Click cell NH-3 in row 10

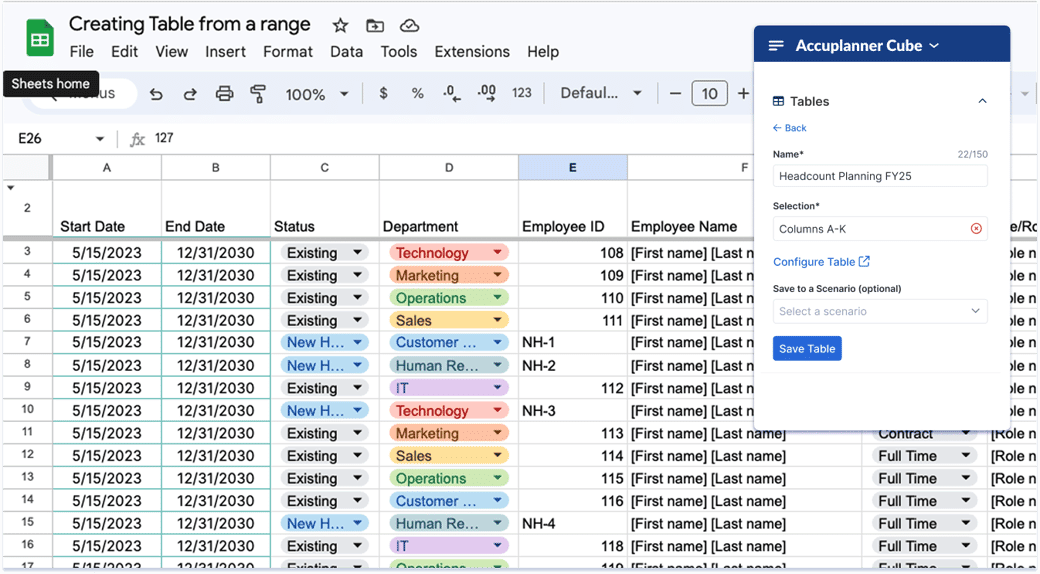[x=572, y=411]
